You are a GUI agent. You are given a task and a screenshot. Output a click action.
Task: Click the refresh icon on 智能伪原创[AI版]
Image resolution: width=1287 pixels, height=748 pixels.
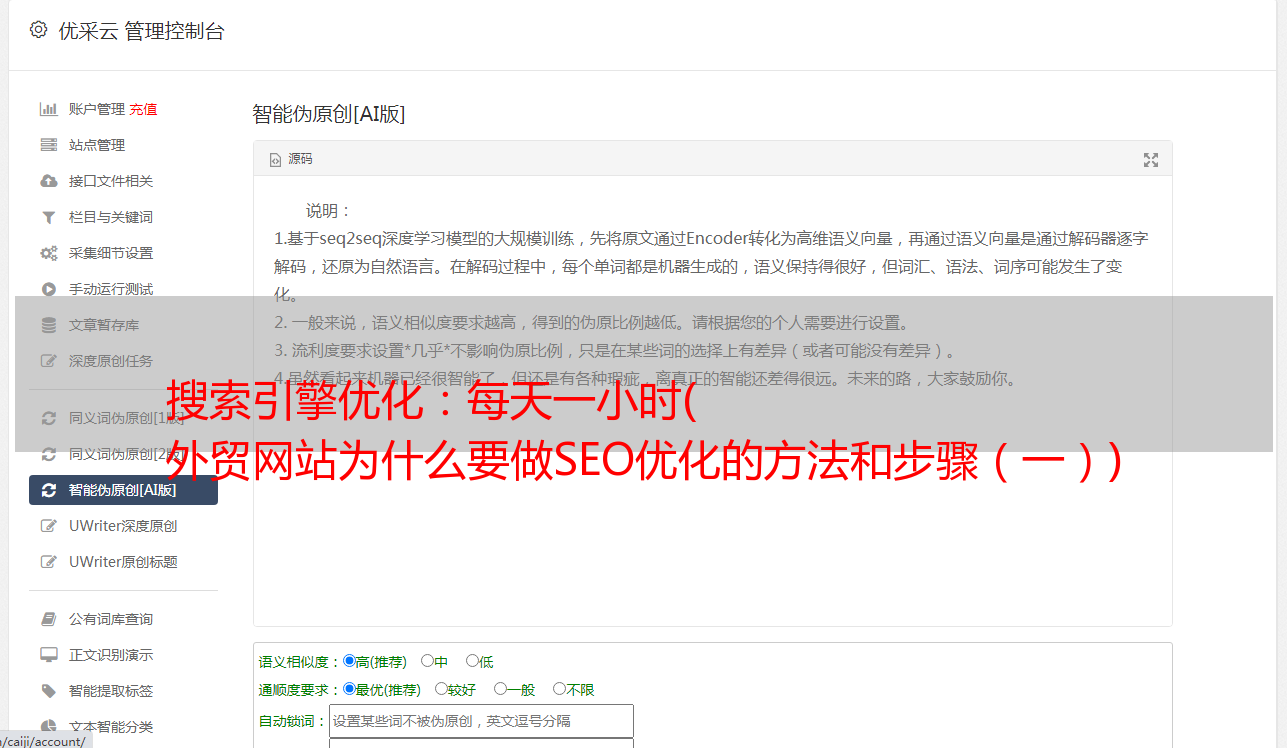click(x=48, y=490)
